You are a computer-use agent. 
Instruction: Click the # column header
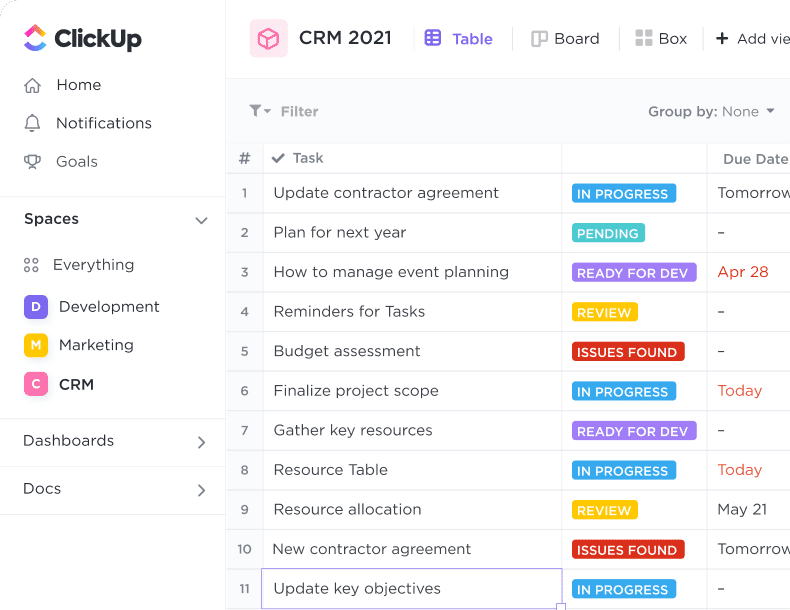click(245, 159)
